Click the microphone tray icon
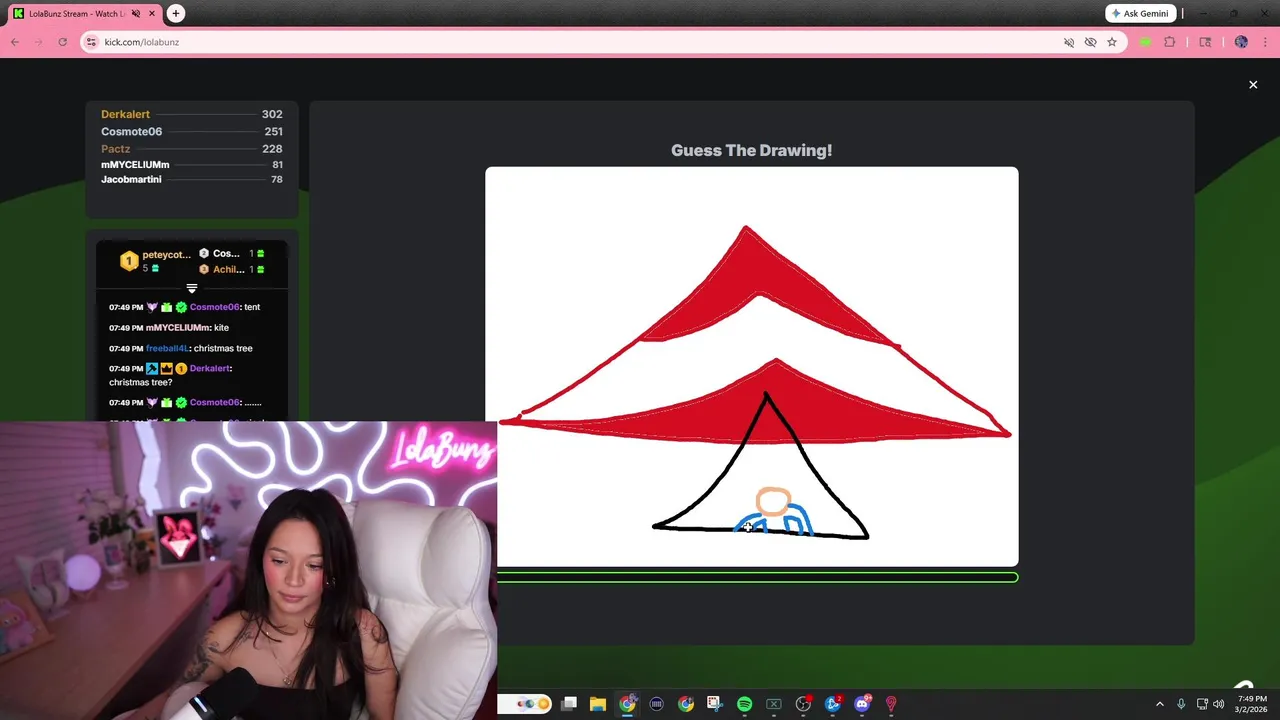The height and width of the screenshot is (720, 1280). 1181,704
